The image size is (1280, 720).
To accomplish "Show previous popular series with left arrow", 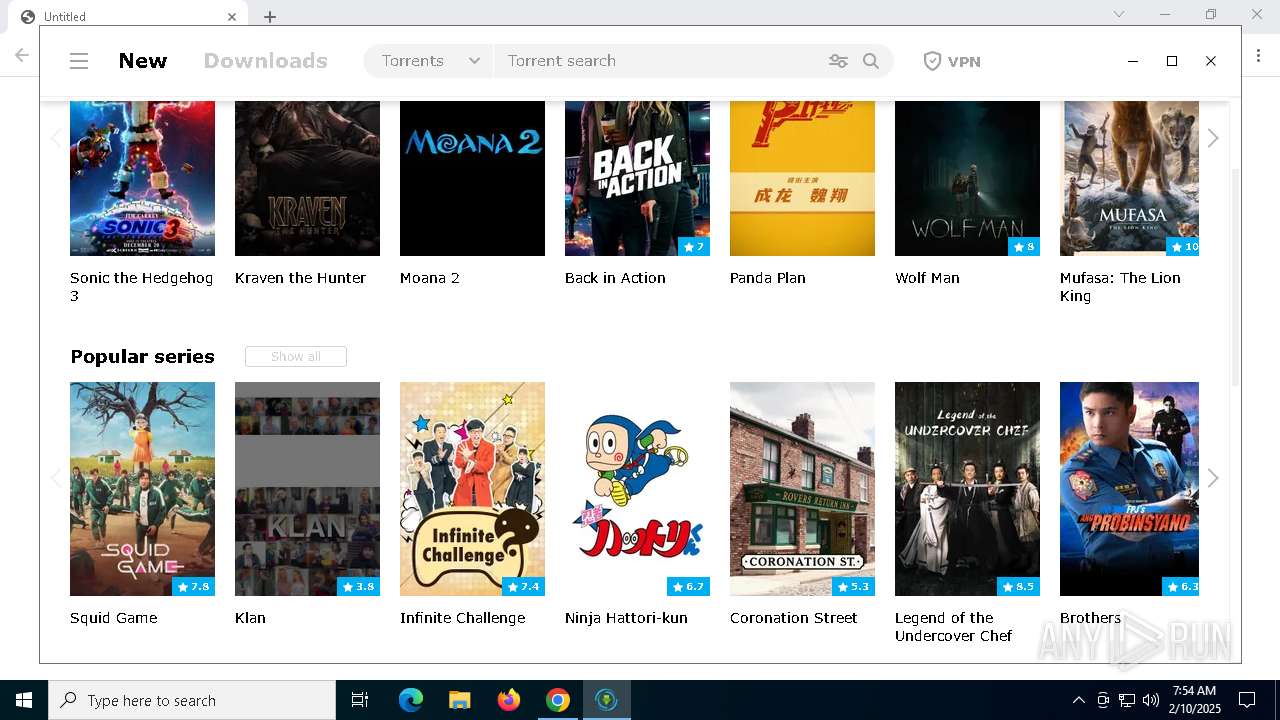I will (x=56, y=478).
